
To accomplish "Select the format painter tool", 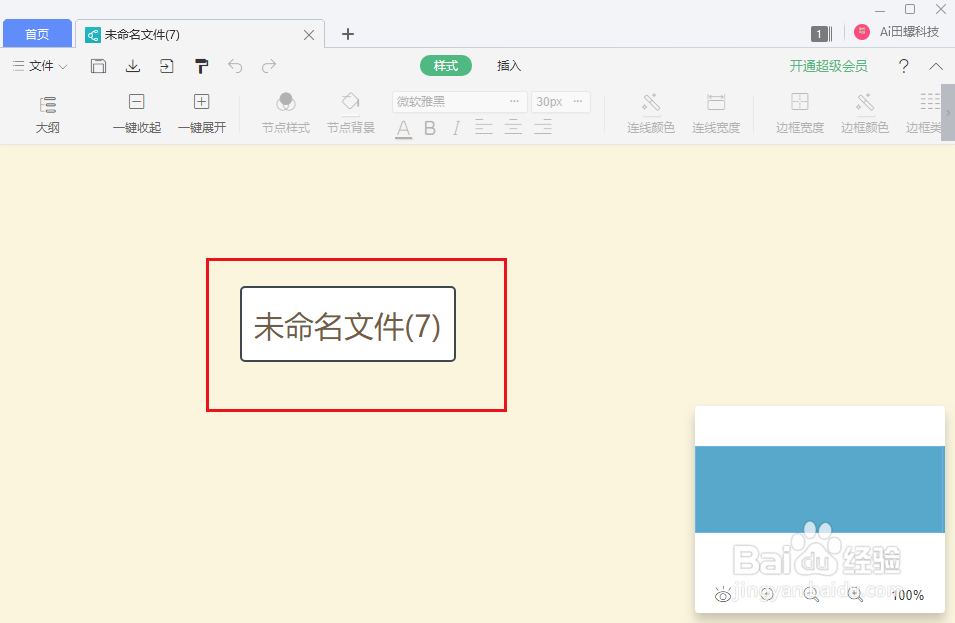I will click(x=201, y=66).
